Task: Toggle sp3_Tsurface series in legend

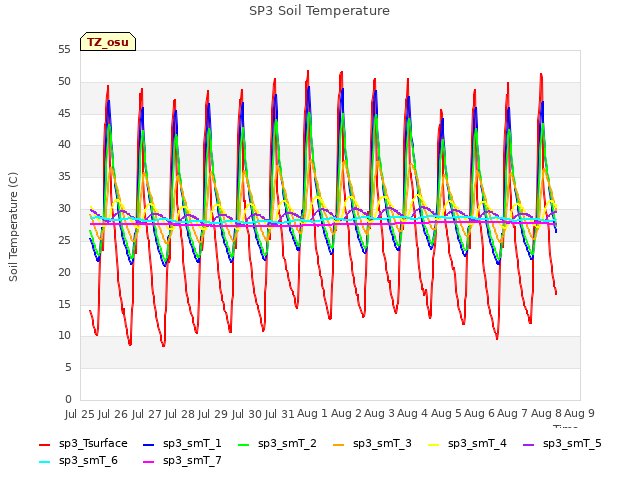Action: (x=83, y=443)
